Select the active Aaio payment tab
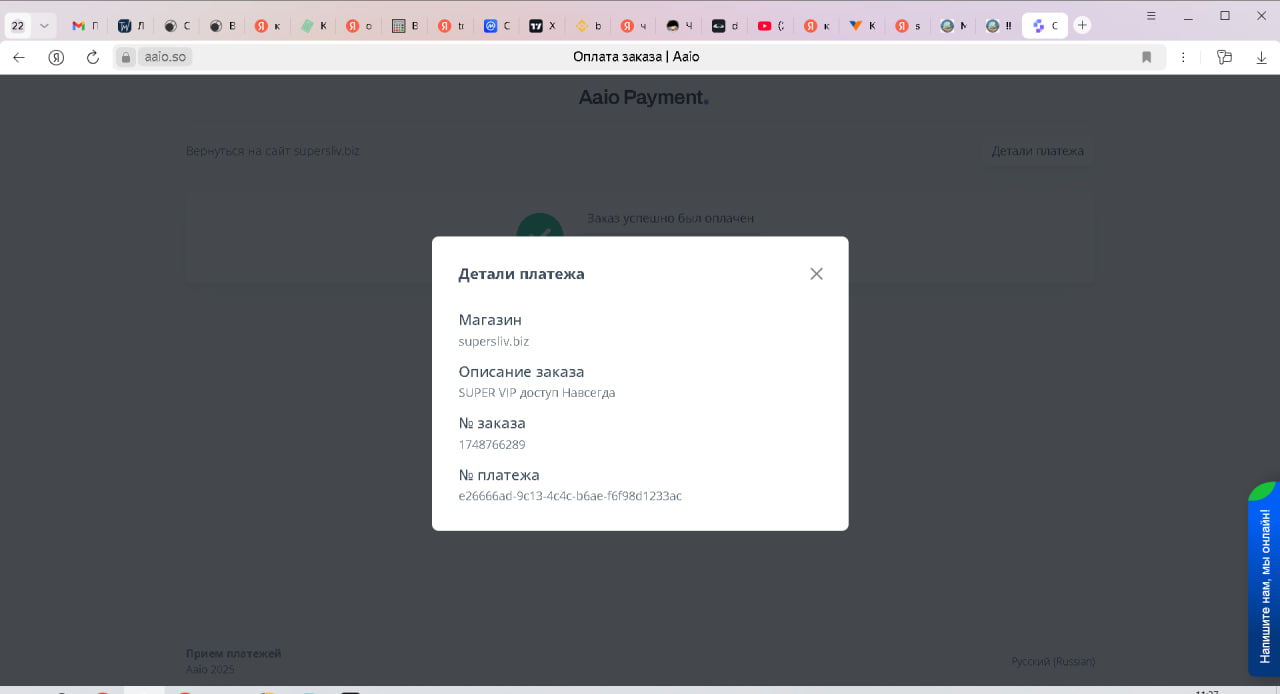Image resolution: width=1280 pixels, height=694 pixels. [x=1044, y=26]
